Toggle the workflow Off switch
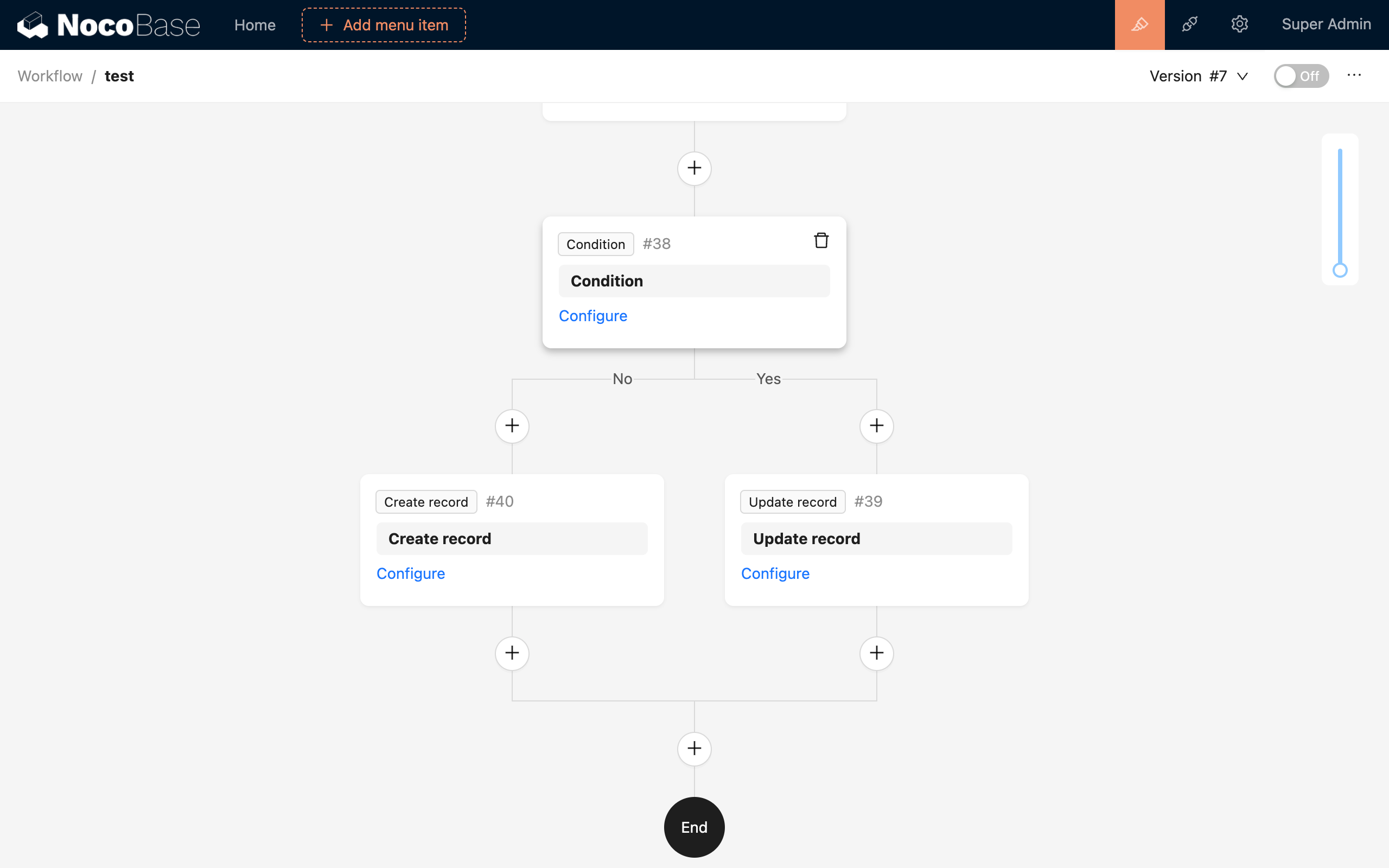 [1301, 76]
